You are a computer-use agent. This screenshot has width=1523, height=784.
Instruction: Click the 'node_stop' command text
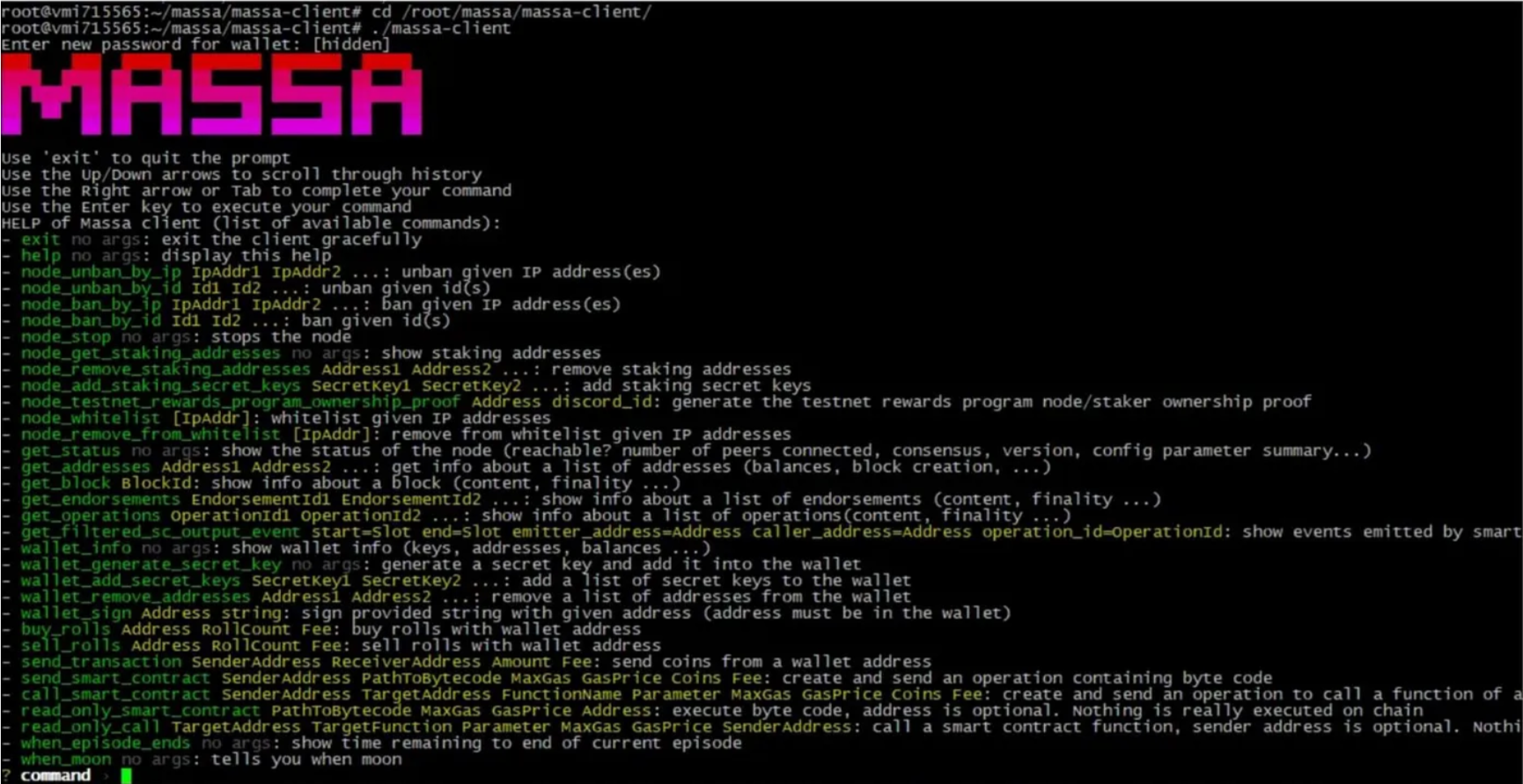click(66, 337)
